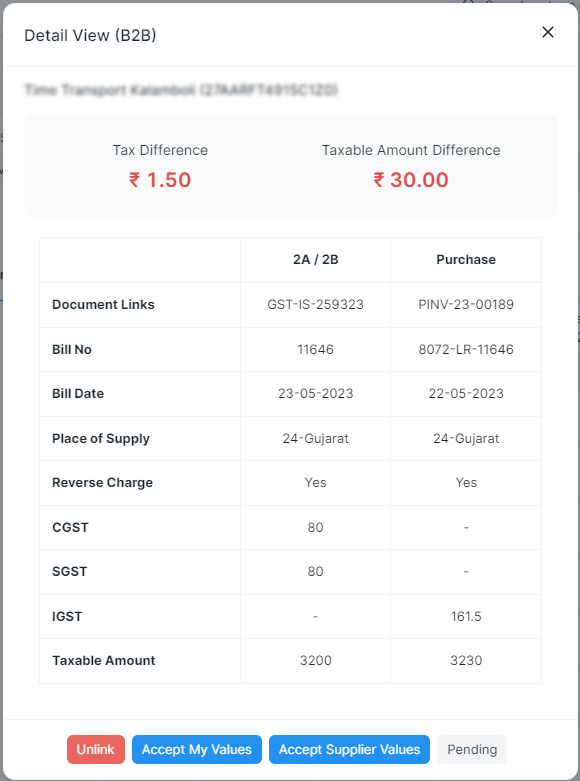Click the Pending button
The height and width of the screenshot is (781, 580).
pyautogui.click(x=472, y=749)
